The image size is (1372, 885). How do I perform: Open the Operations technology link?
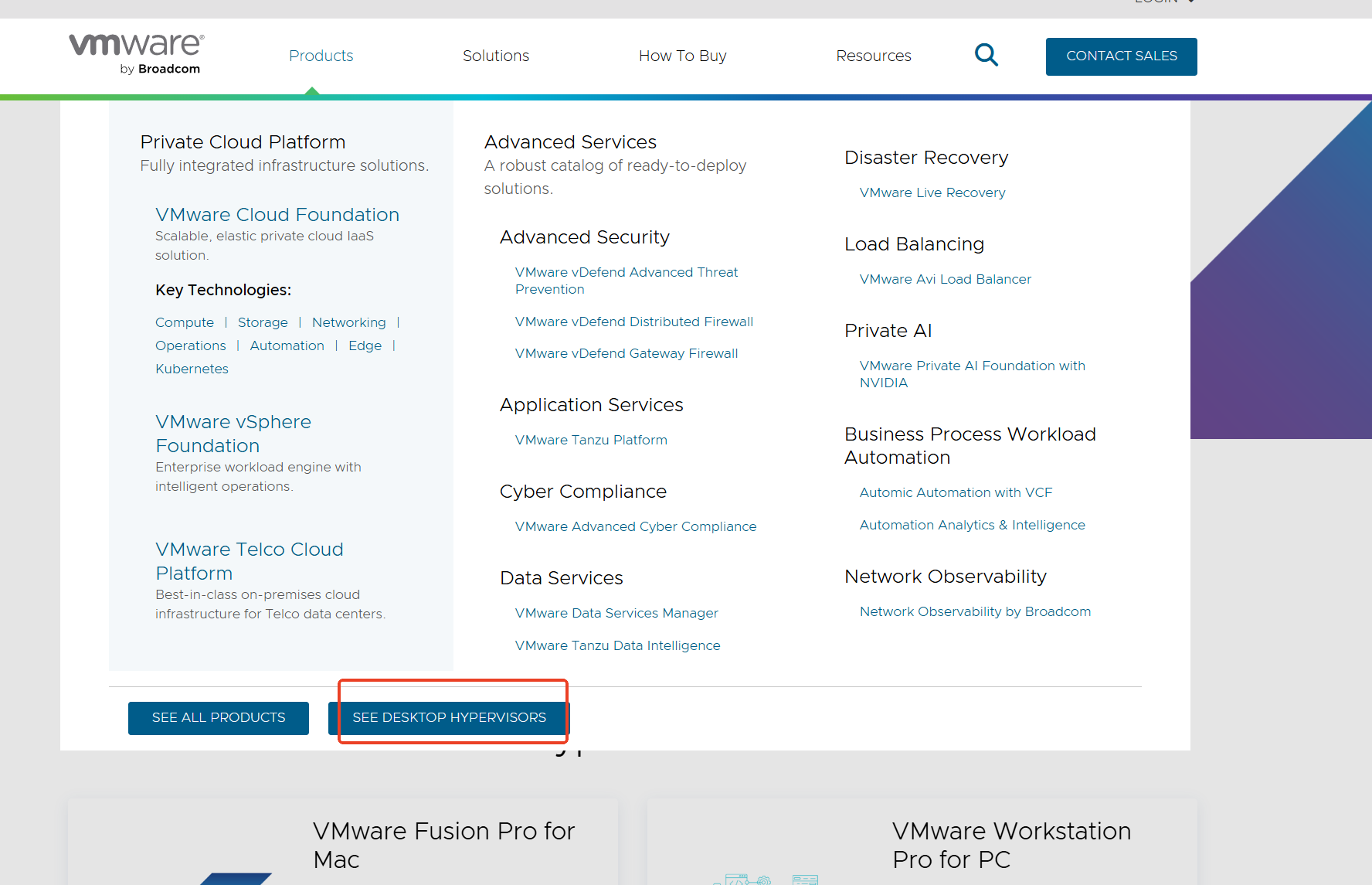point(191,345)
